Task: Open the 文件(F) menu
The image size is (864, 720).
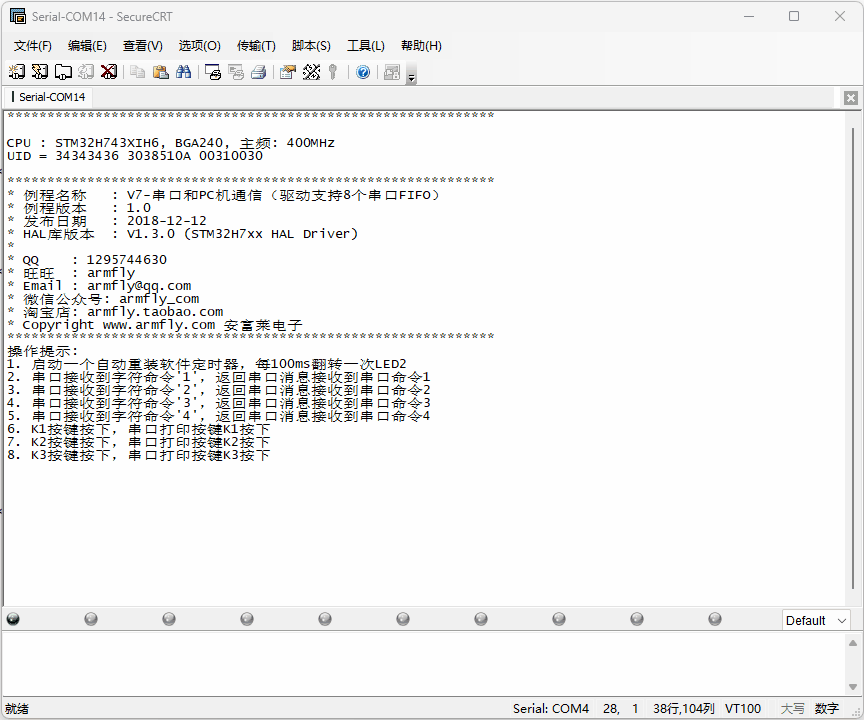Action: coord(33,46)
